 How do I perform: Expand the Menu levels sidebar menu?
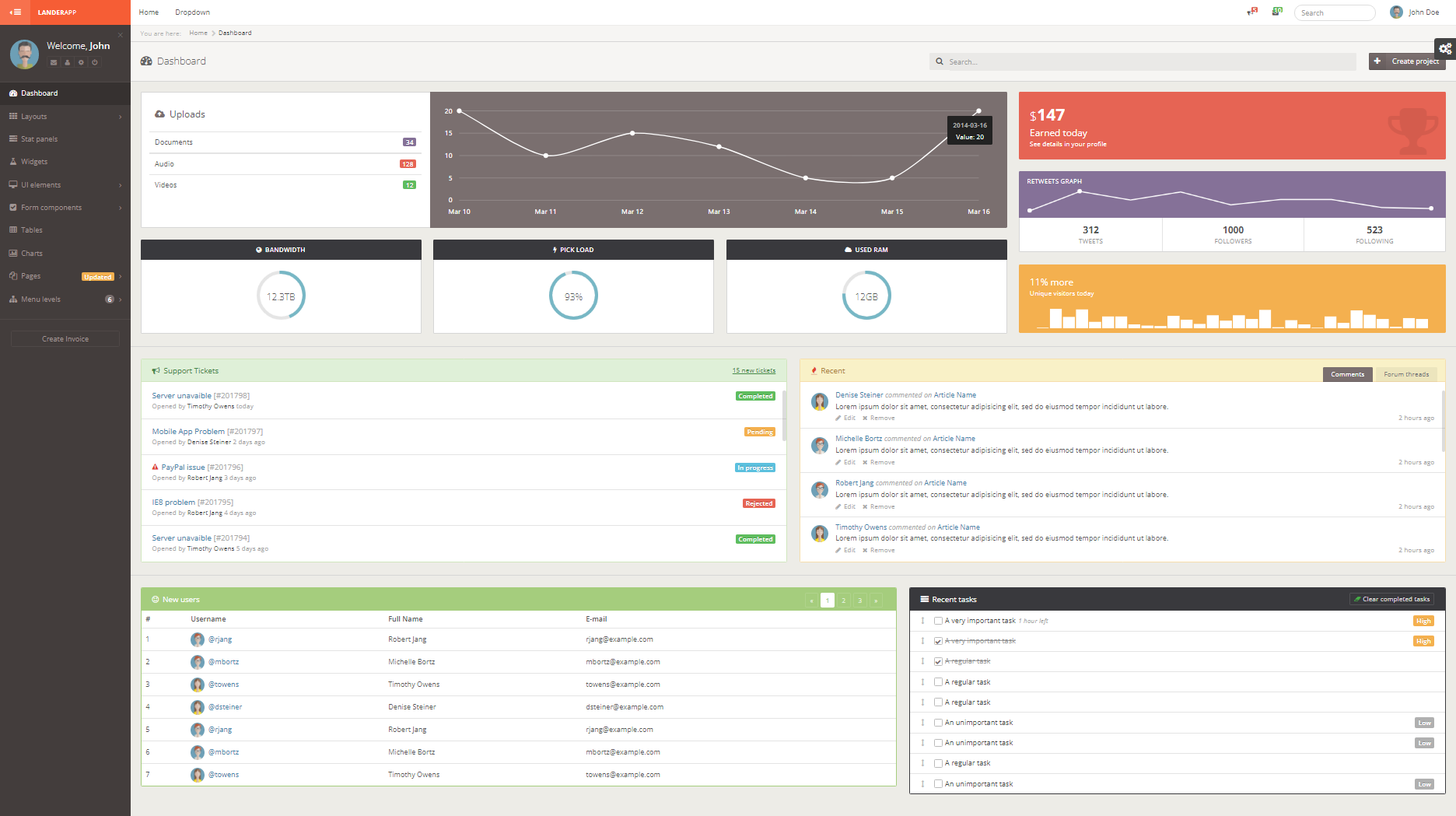(x=65, y=299)
